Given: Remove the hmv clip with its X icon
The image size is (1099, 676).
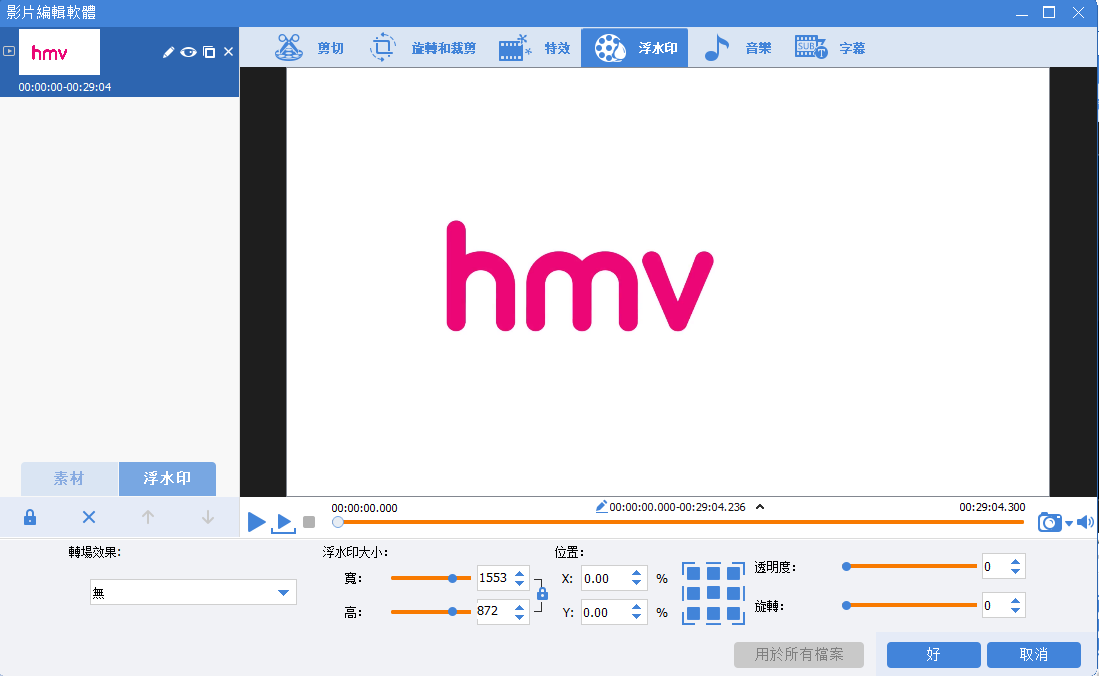Looking at the screenshot, I should 228,52.
